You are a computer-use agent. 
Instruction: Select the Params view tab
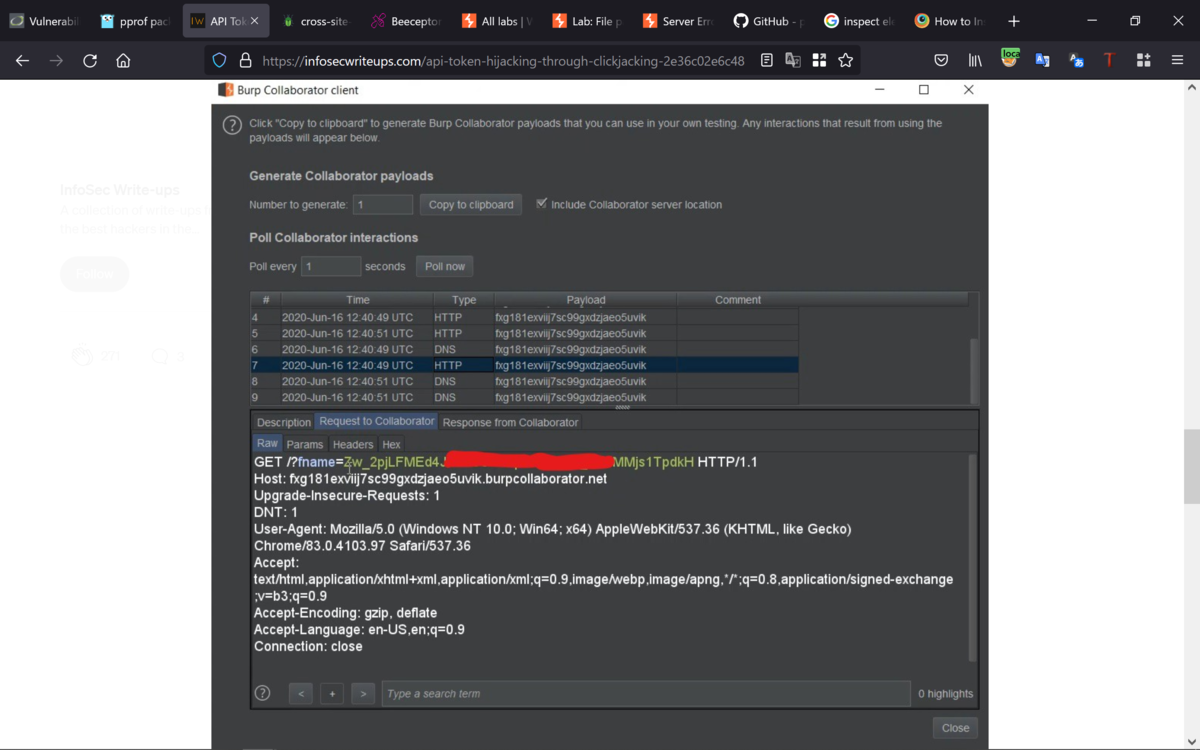305,444
